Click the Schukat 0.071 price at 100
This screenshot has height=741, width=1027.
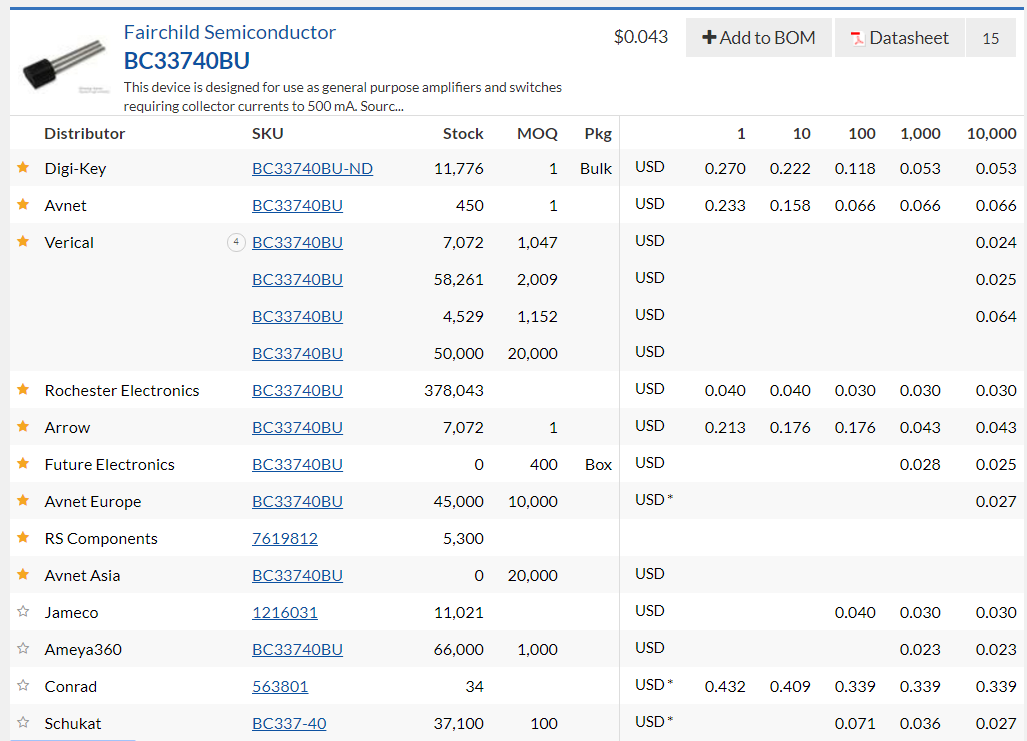point(855,723)
